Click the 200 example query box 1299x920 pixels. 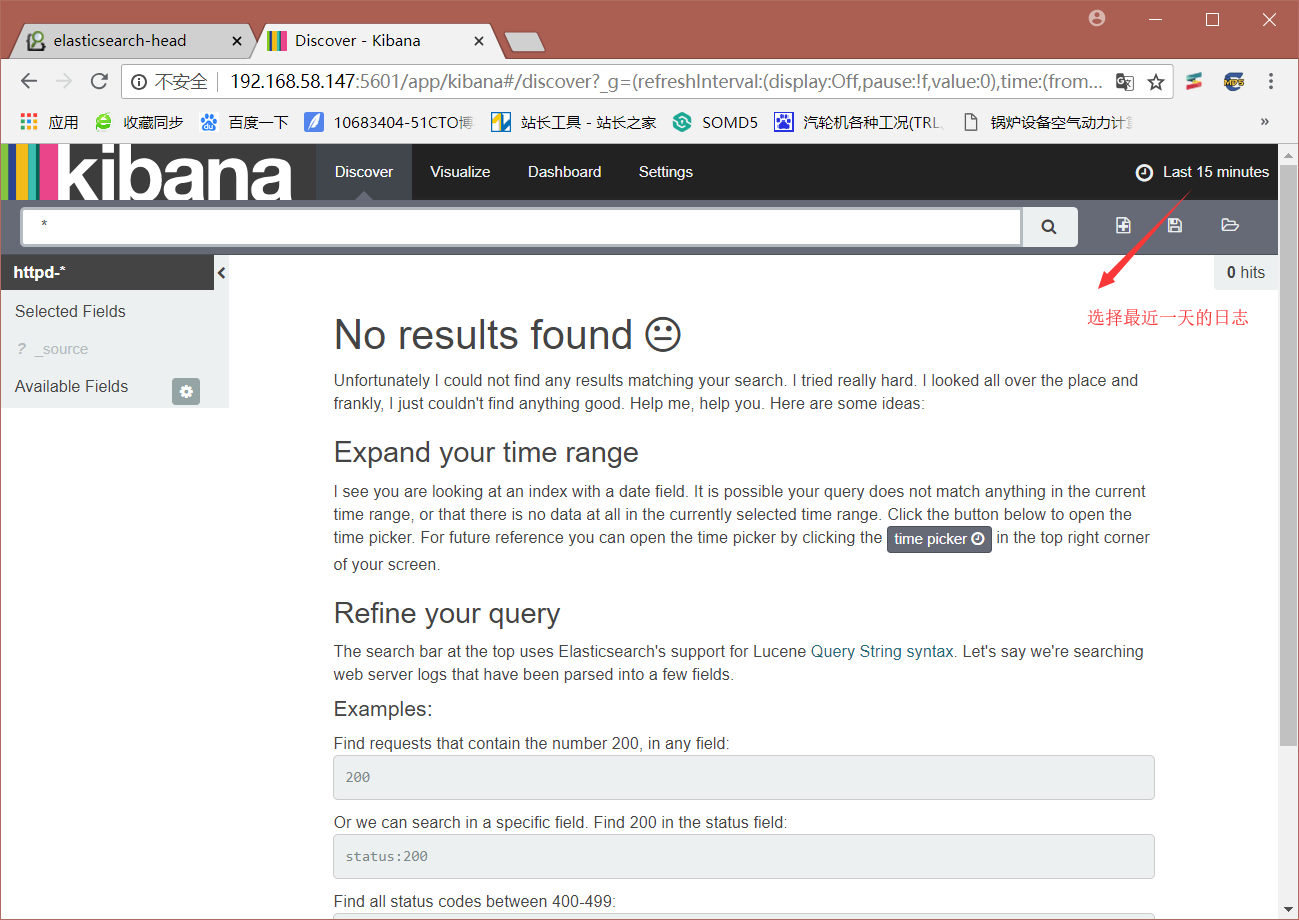click(x=744, y=777)
